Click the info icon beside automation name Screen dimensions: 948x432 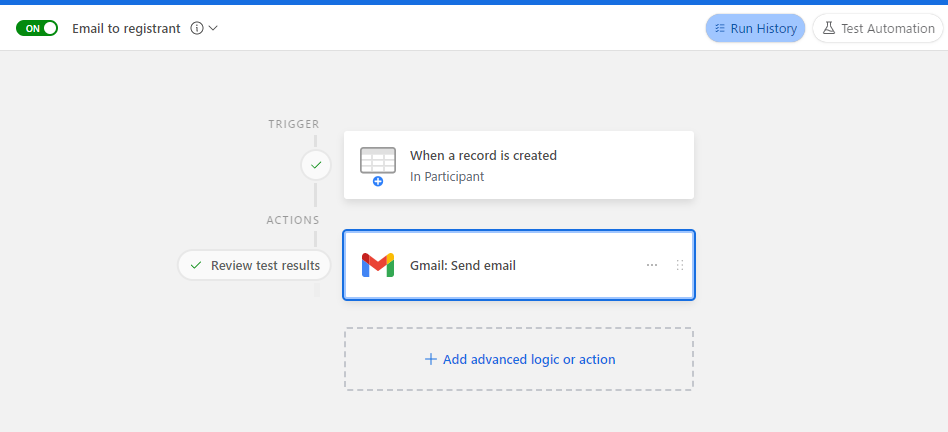coord(196,28)
